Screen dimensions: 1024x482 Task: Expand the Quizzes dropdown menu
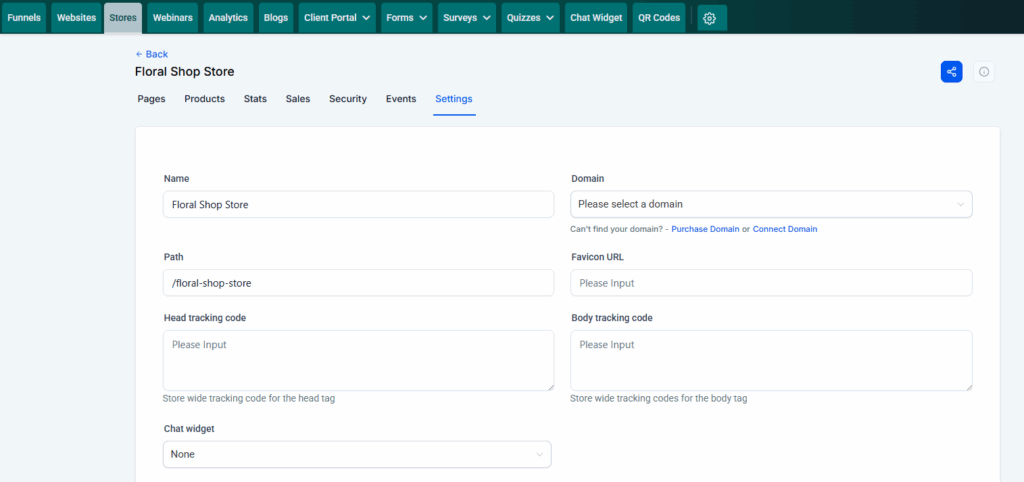(530, 18)
